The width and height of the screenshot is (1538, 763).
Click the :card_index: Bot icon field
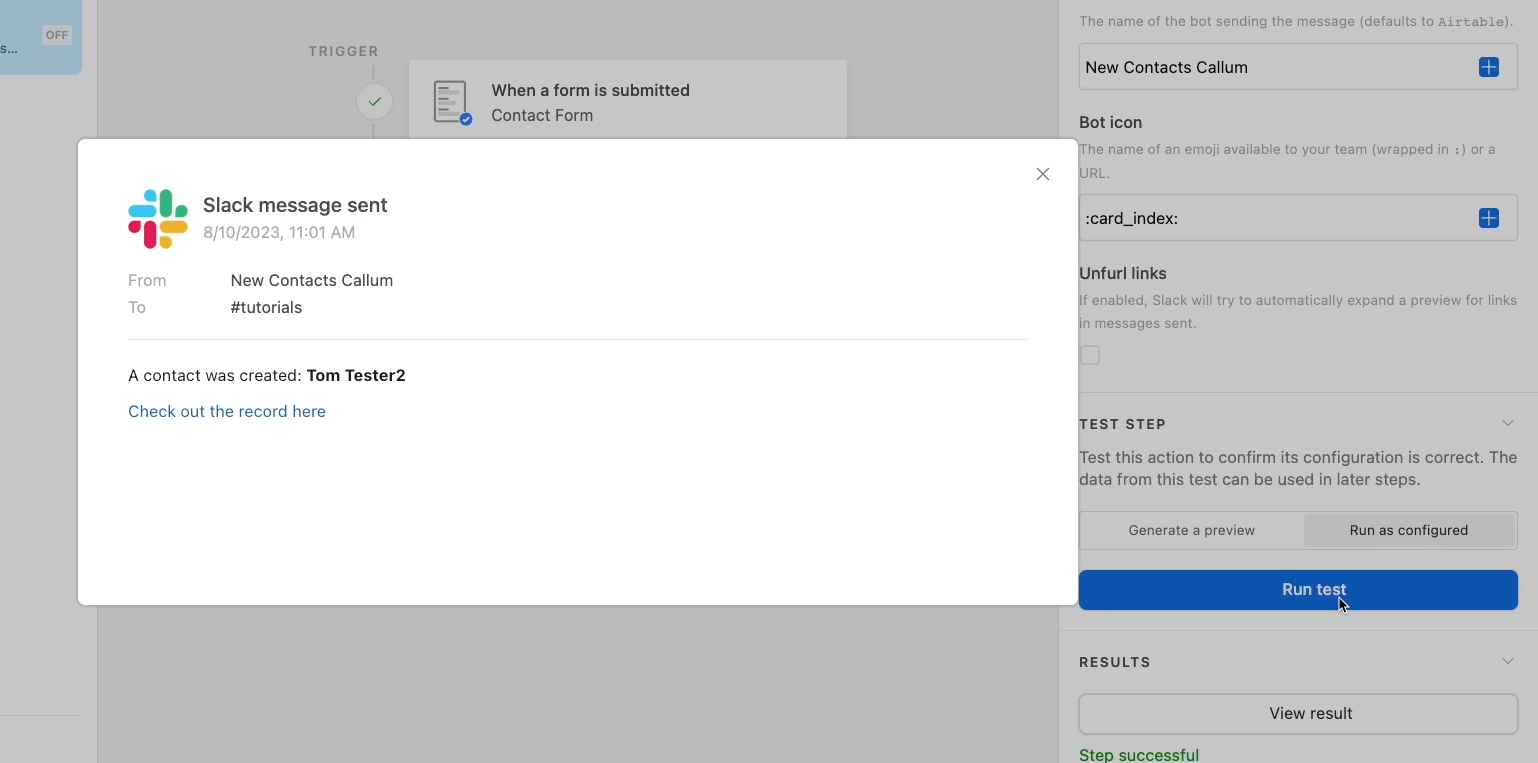(x=1270, y=218)
